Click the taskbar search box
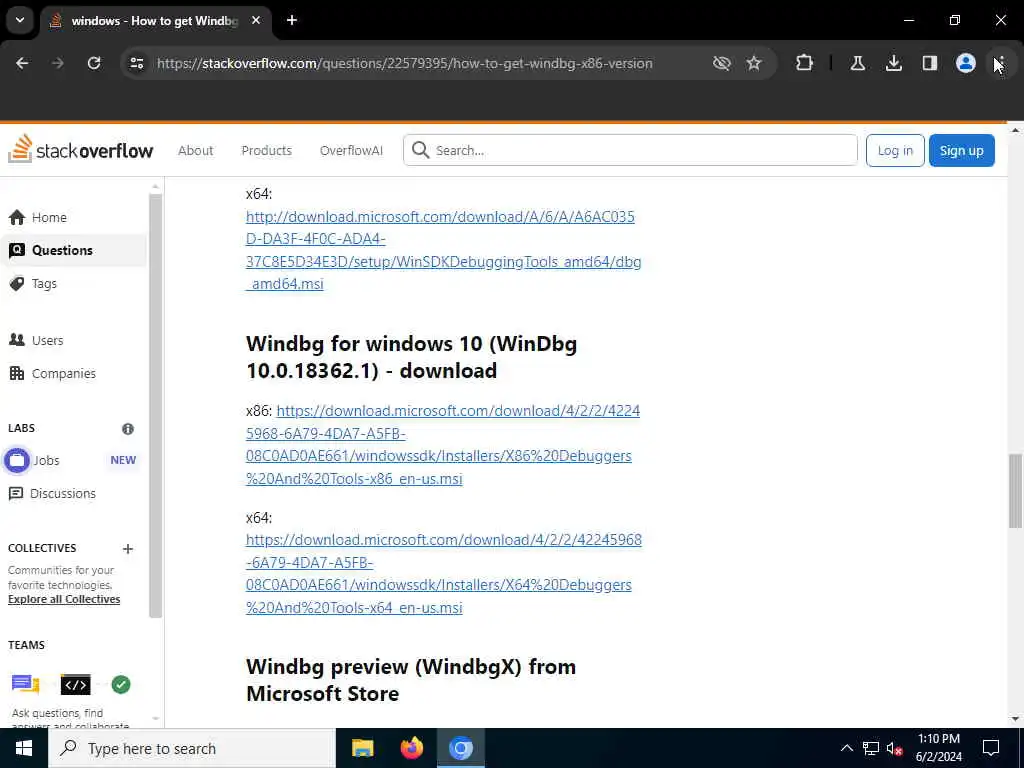1024x768 pixels. pos(191,748)
